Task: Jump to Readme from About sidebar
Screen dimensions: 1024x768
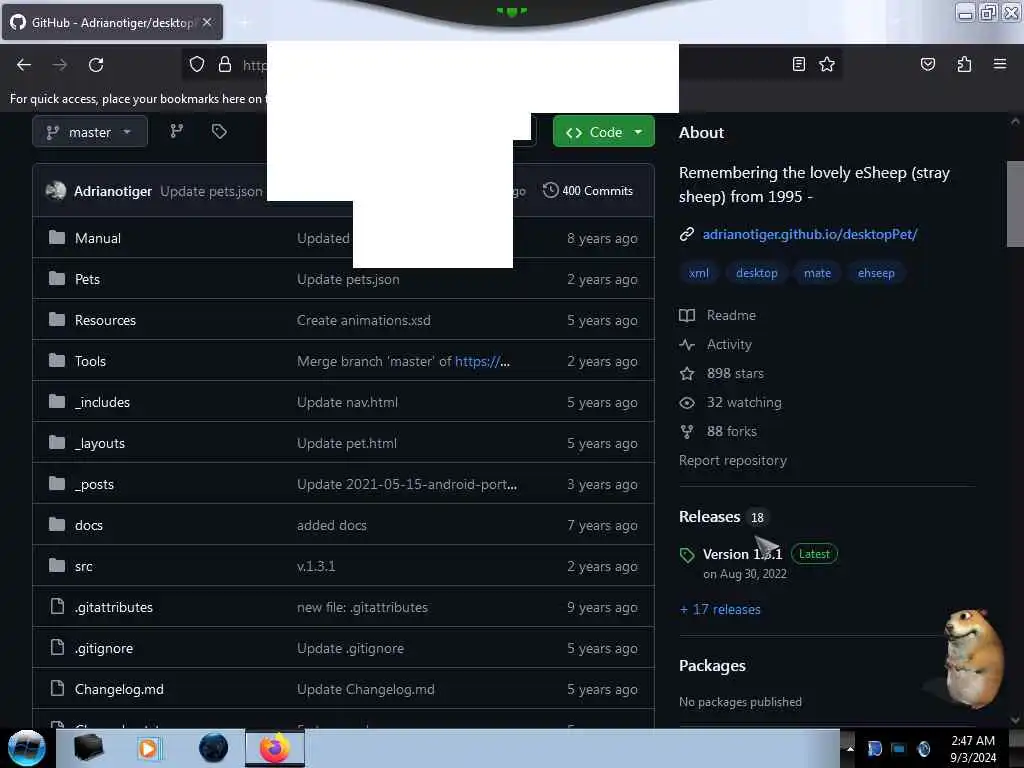Action: tap(718, 315)
